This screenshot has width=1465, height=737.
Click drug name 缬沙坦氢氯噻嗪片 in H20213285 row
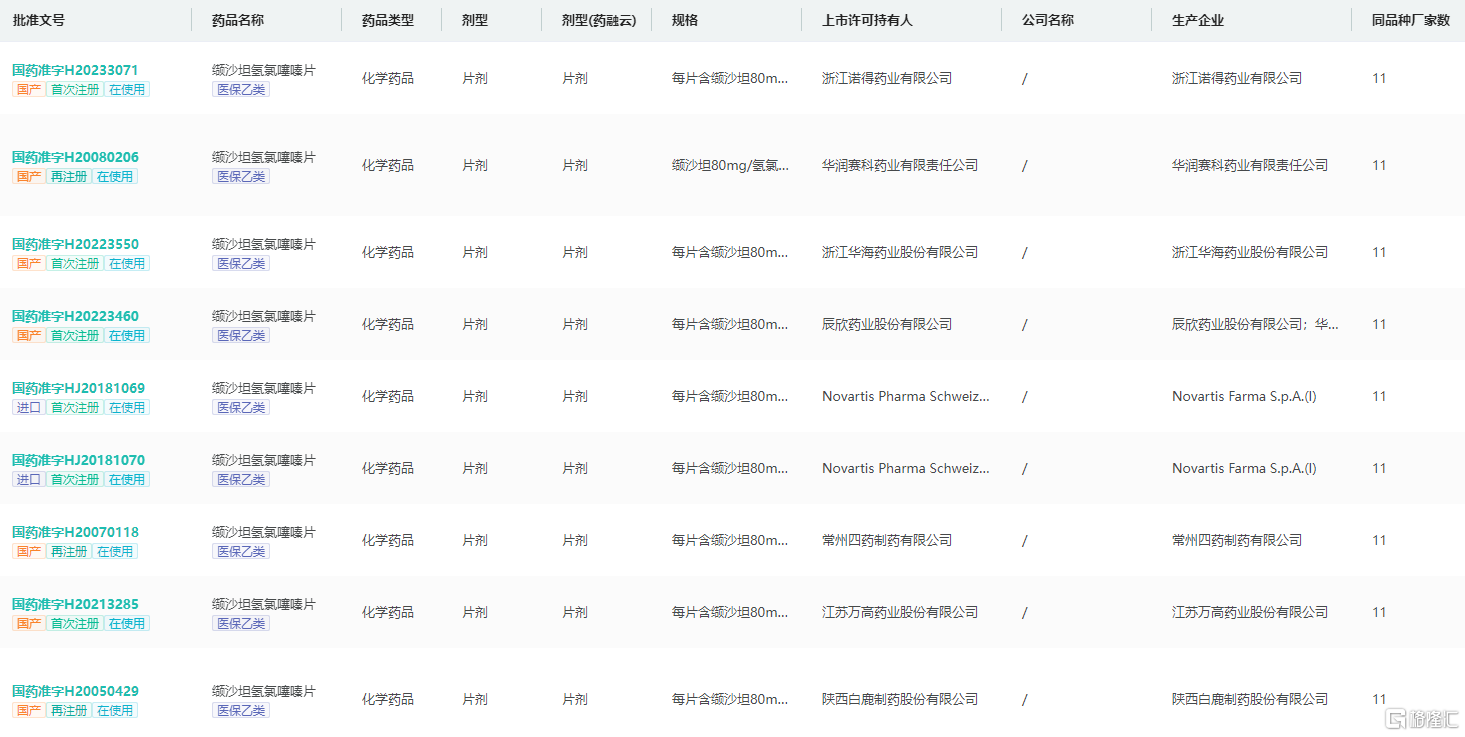pyautogui.click(x=264, y=604)
